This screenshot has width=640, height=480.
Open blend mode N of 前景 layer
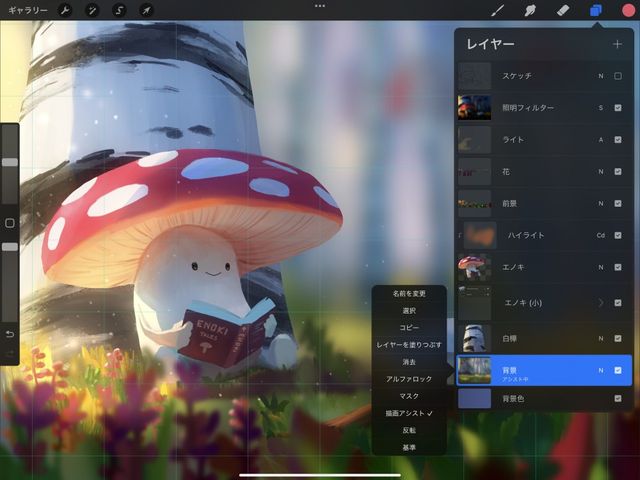click(x=601, y=203)
